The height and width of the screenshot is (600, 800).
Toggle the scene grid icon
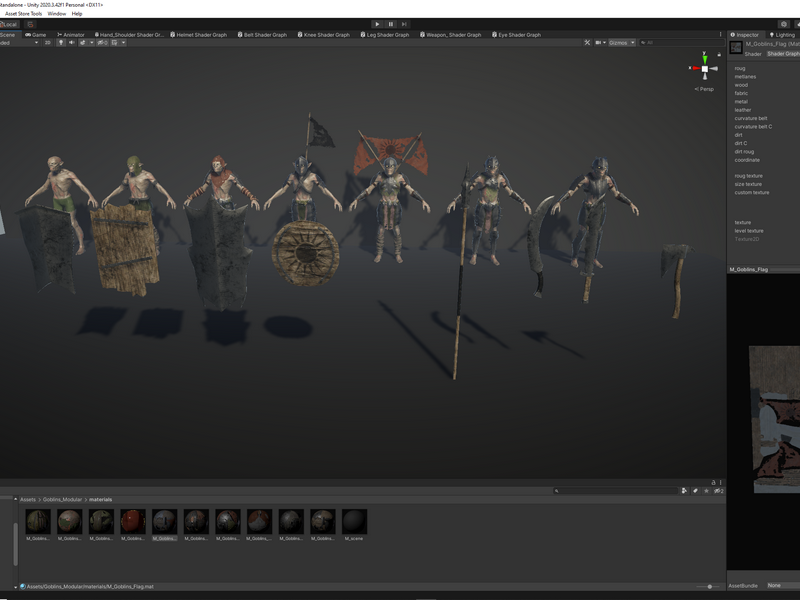click(x=115, y=43)
